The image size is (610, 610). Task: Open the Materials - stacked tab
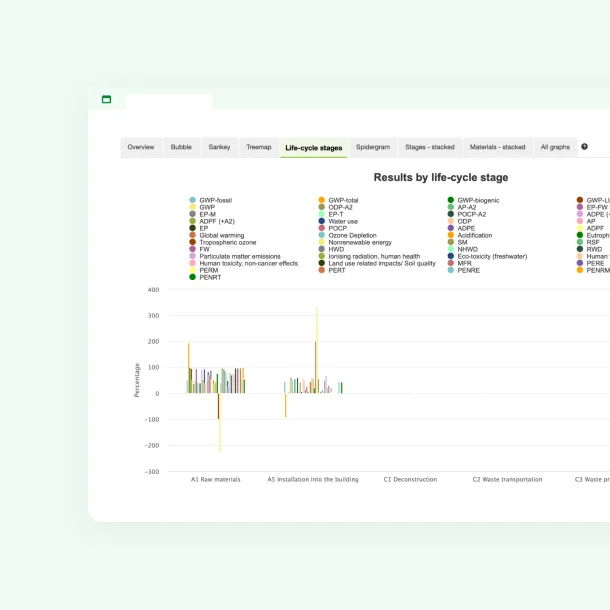pyautogui.click(x=498, y=147)
